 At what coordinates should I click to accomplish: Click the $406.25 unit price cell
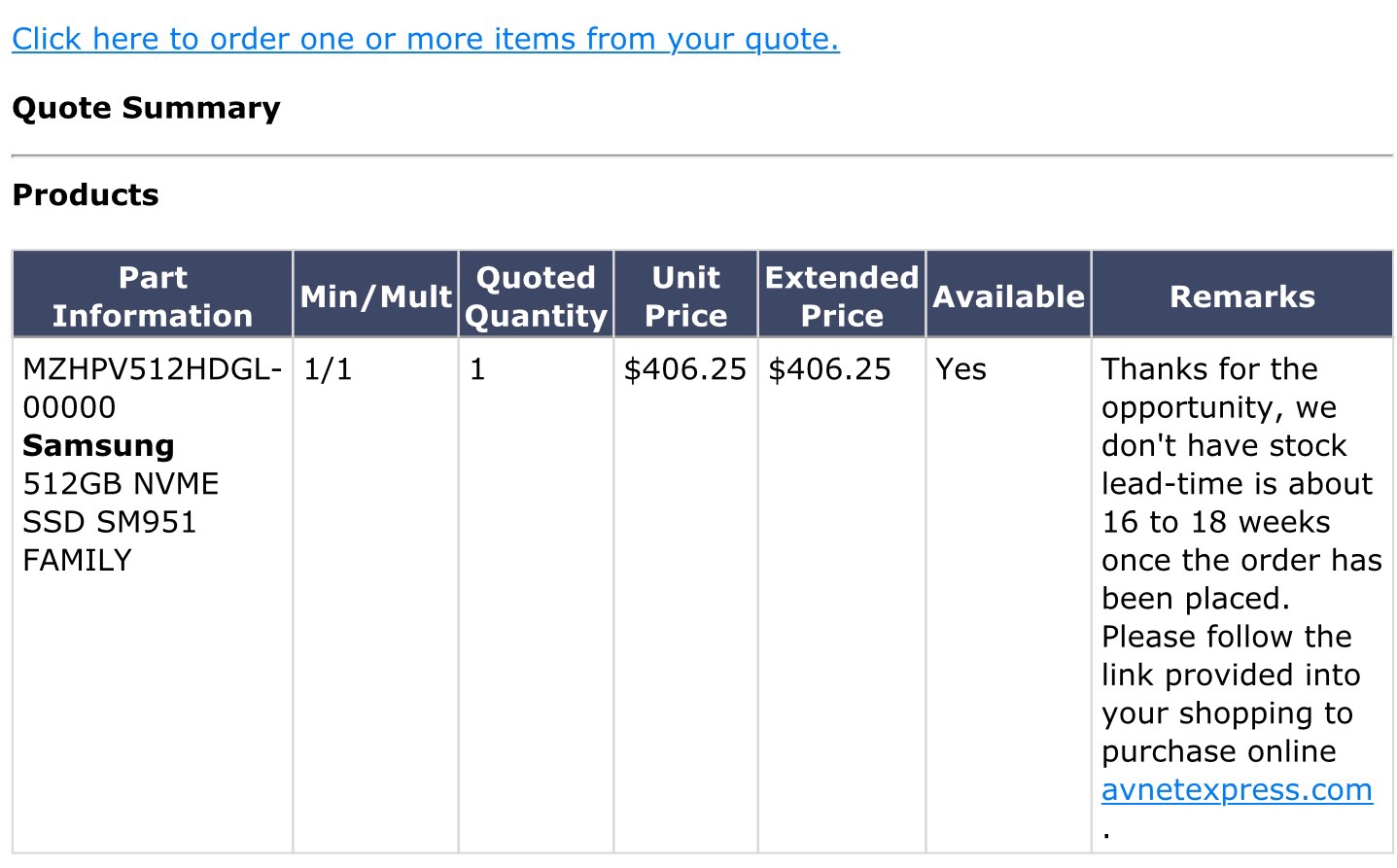click(685, 369)
